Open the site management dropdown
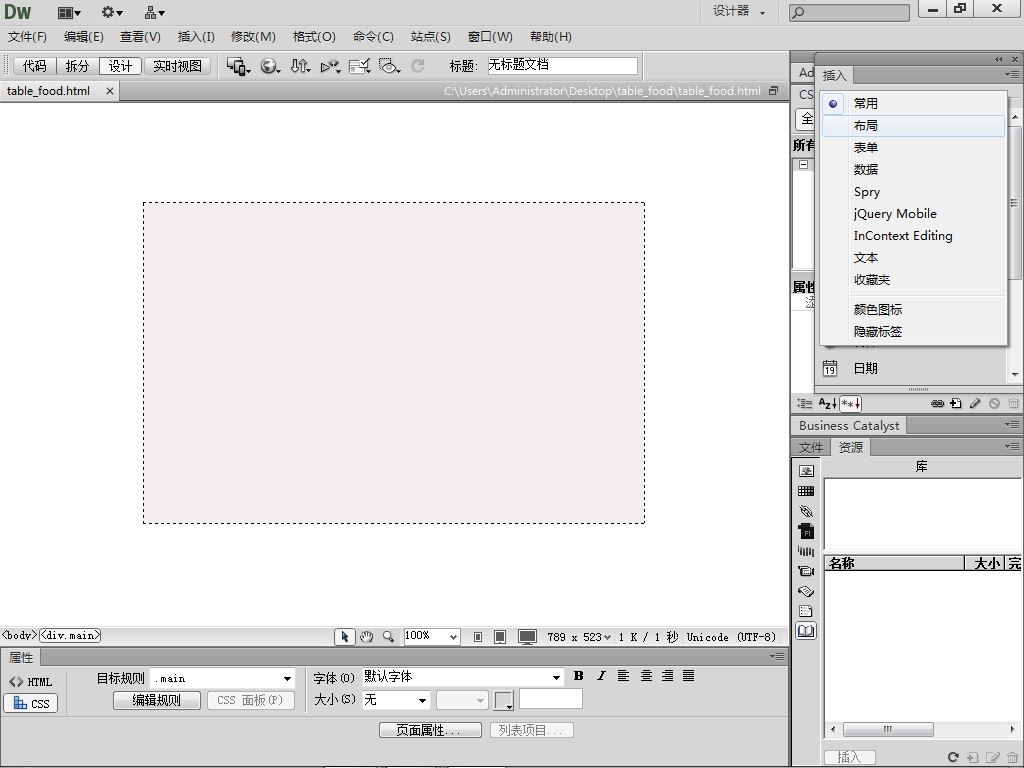 pyautogui.click(x=155, y=12)
